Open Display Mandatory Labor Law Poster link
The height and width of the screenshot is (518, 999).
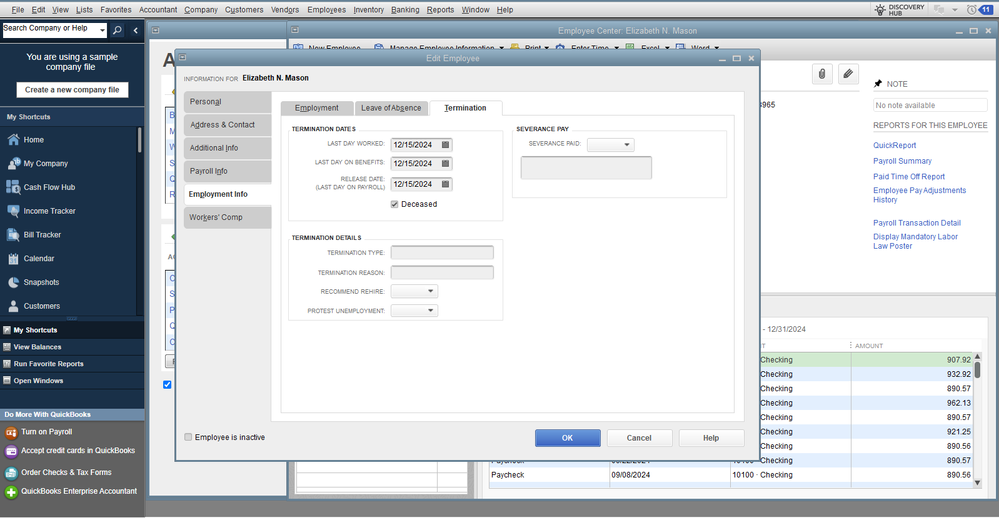point(916,241)
